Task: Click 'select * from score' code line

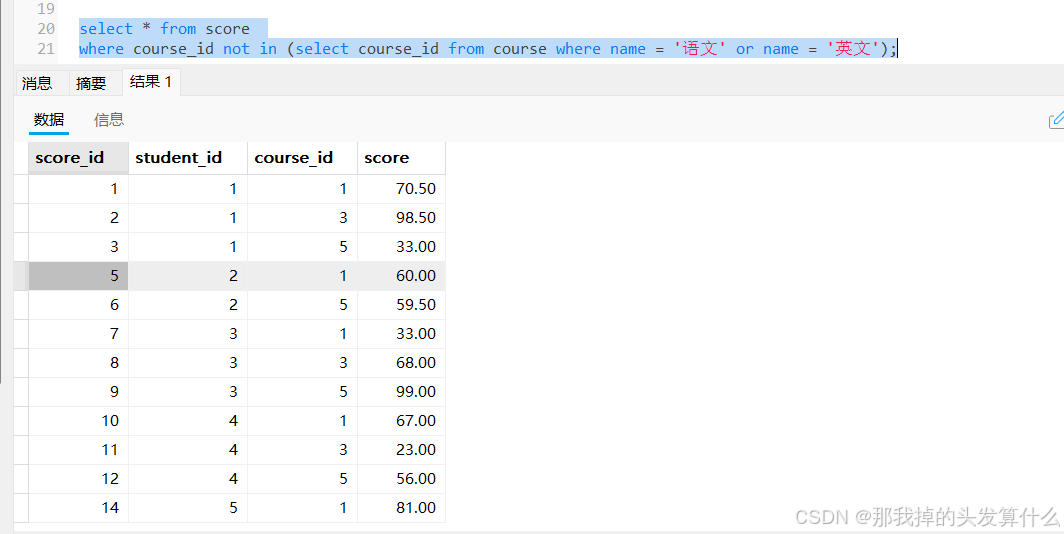Action: (164, 28)
